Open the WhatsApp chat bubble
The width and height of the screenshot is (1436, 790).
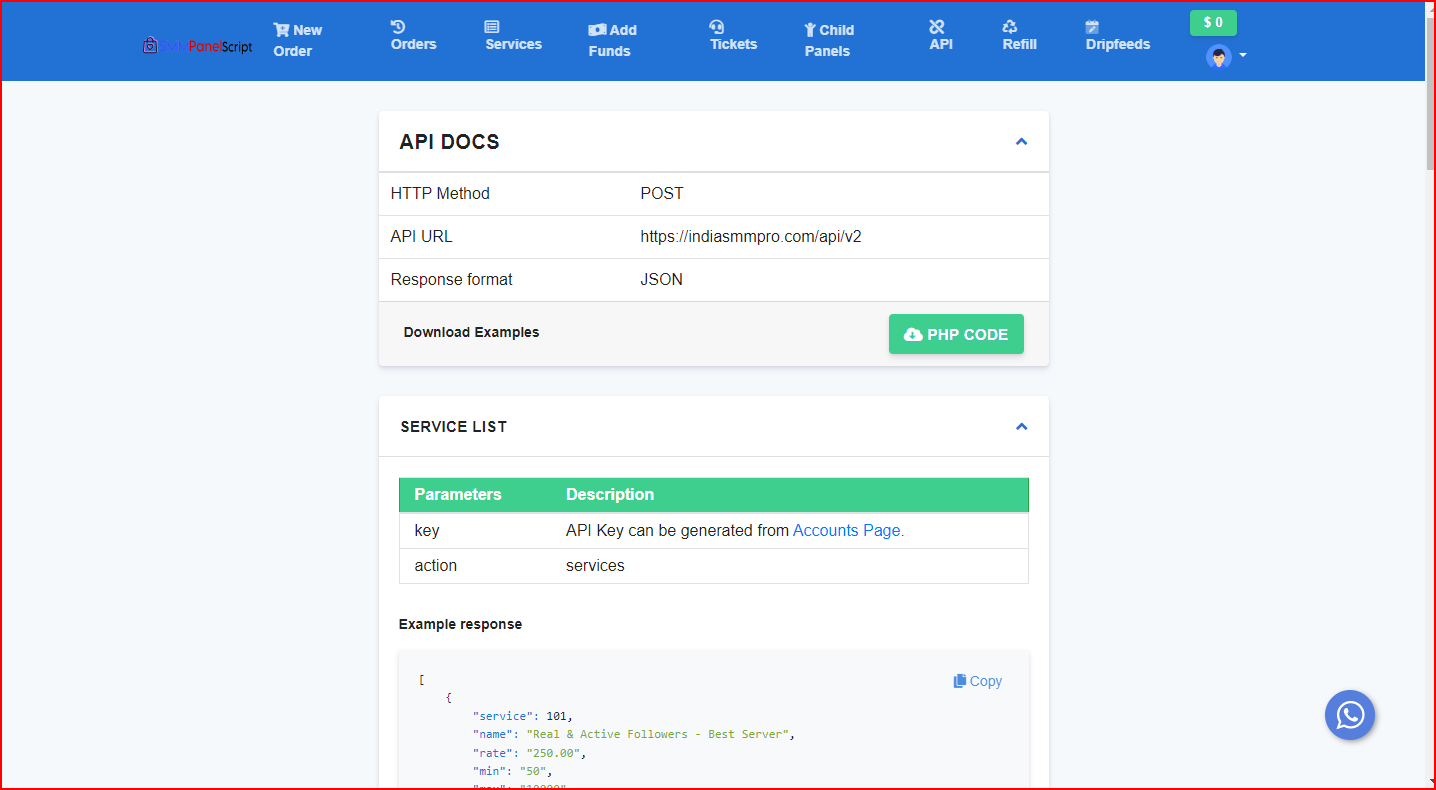click(1350, 715)
